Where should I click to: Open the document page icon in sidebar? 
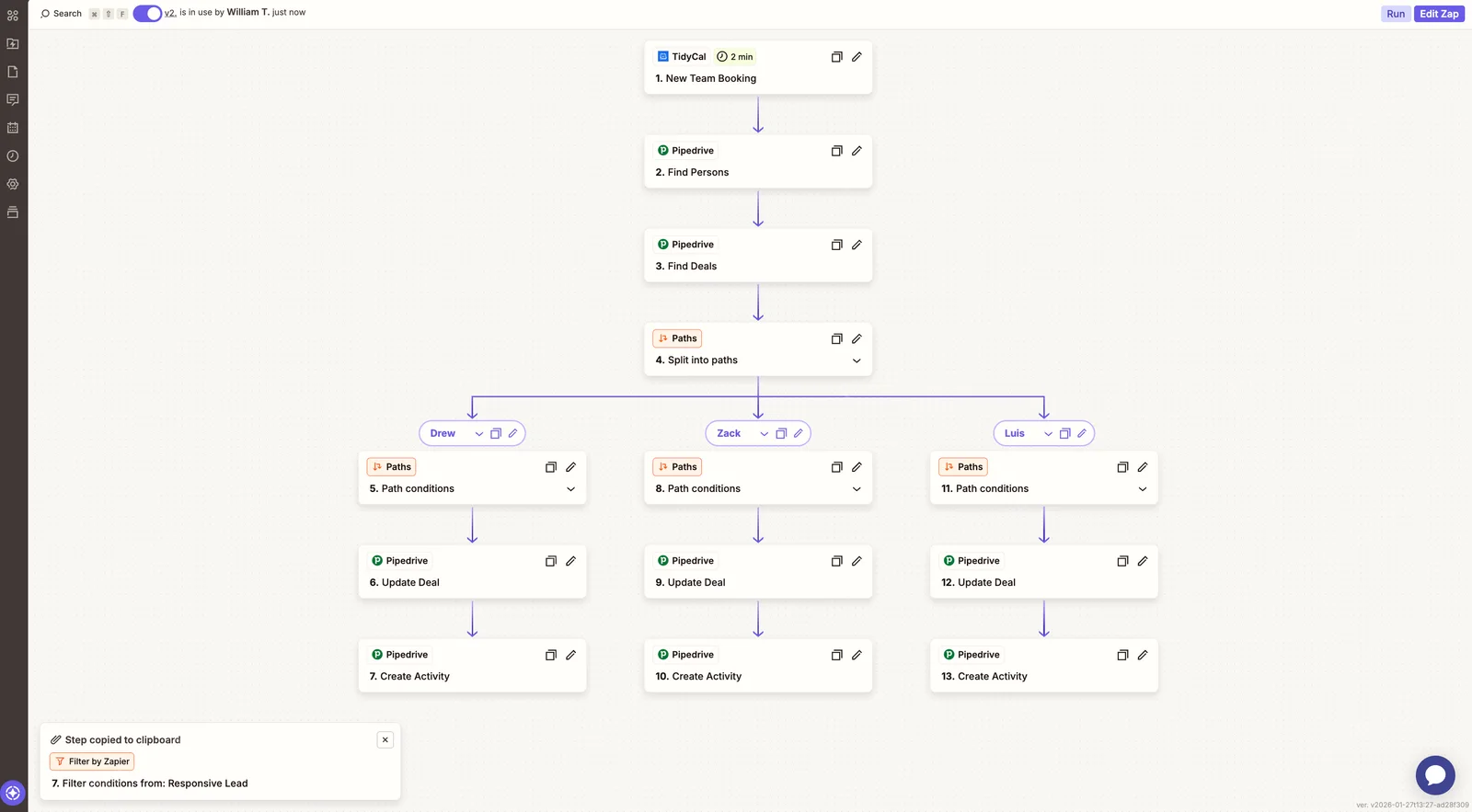(x=13, y=72)
